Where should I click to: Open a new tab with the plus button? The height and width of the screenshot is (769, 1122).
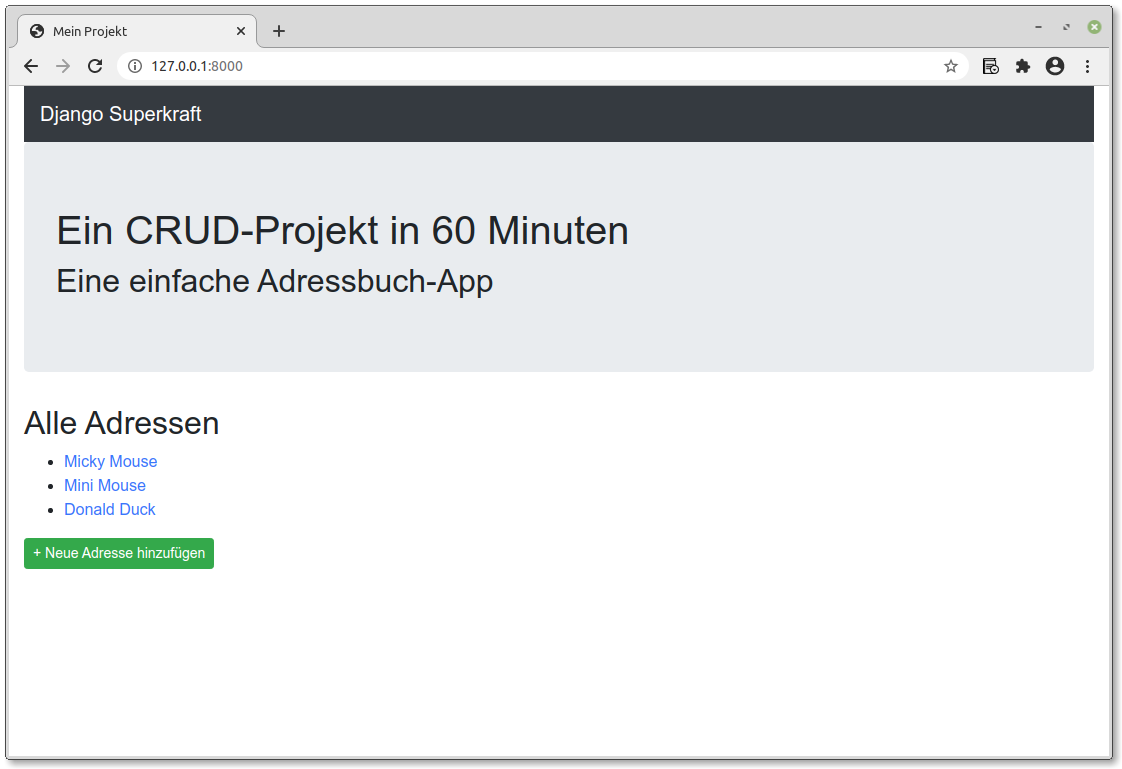click(x=279, y=31)
